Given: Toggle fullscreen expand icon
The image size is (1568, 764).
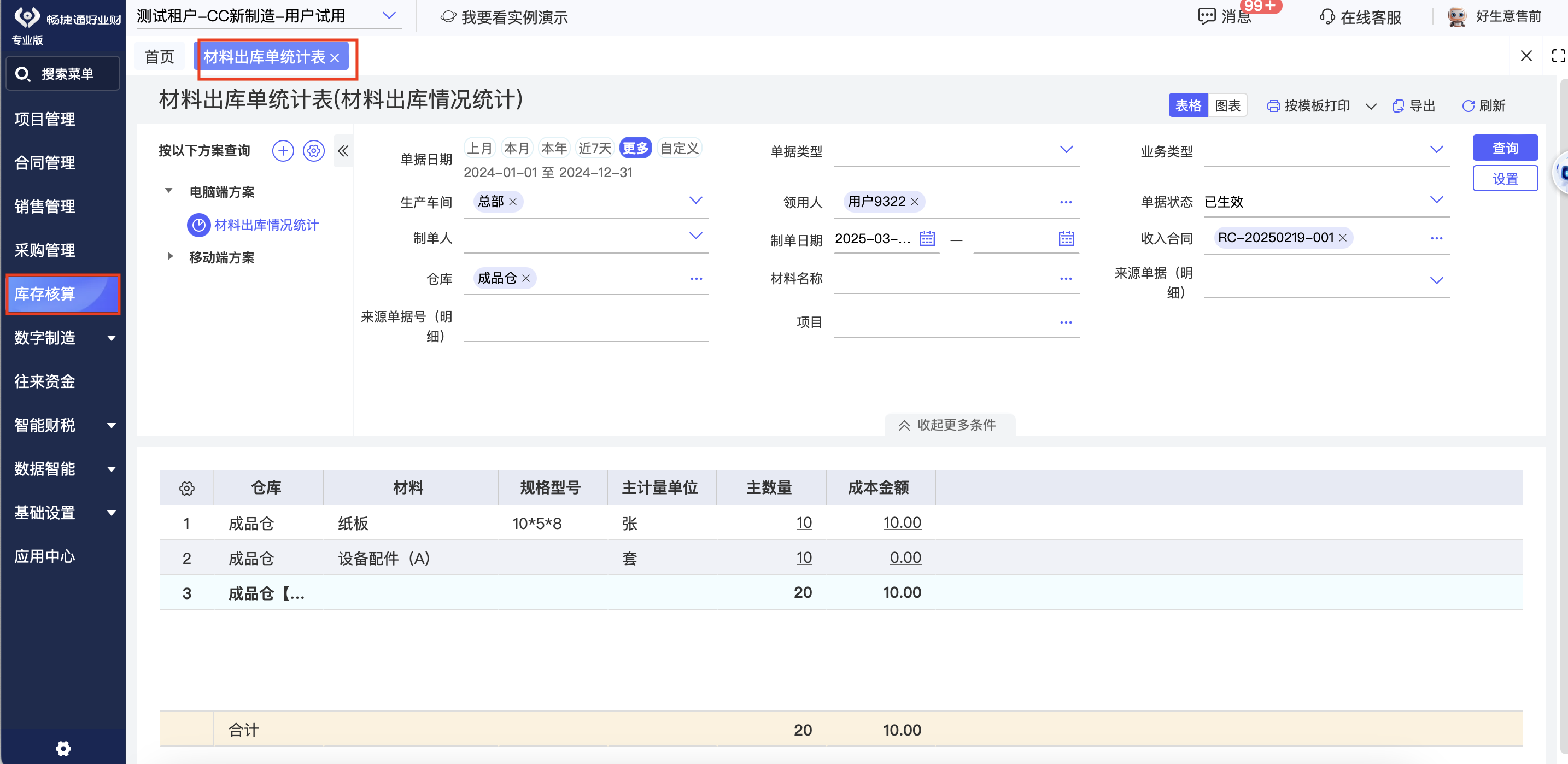Looking at the screenshot, I should [x=1558, y=56].
